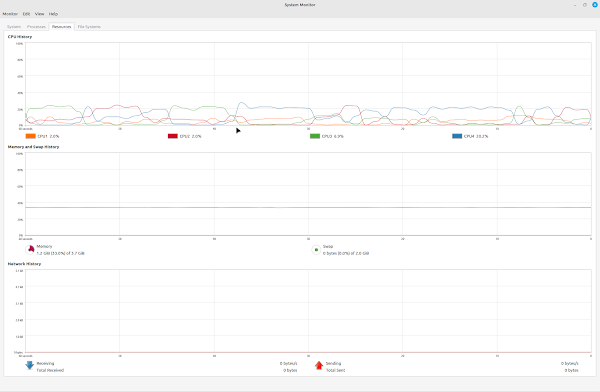The image size is (600, 392).
Task: Click the blue Receiving down-arrow icon
Action: pyautogui.click(x=29, y=365)
